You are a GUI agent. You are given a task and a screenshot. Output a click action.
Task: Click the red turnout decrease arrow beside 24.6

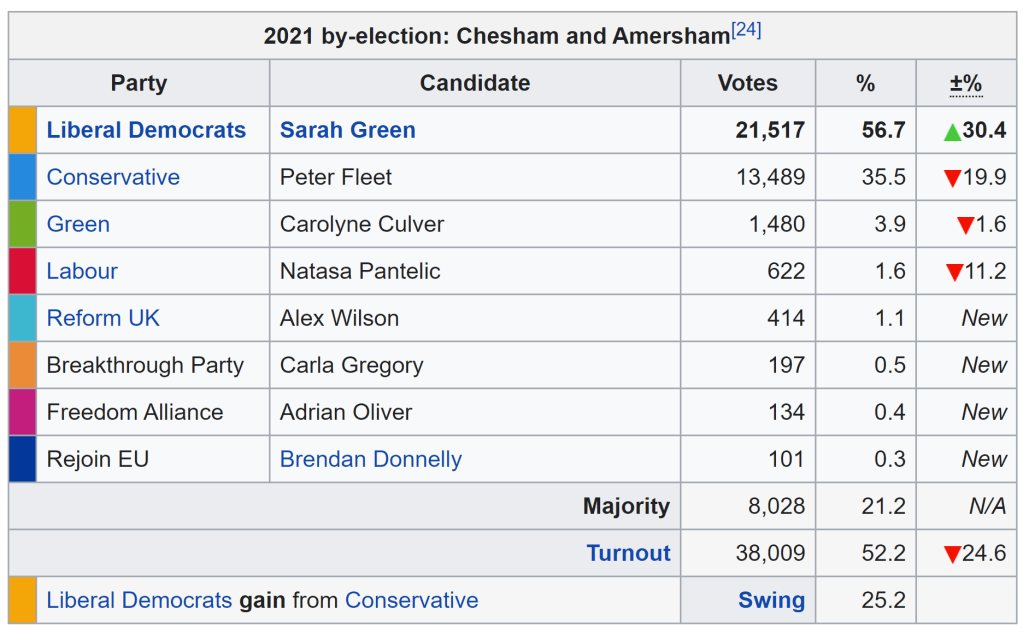pyautogui.click(x=952, y=555)
